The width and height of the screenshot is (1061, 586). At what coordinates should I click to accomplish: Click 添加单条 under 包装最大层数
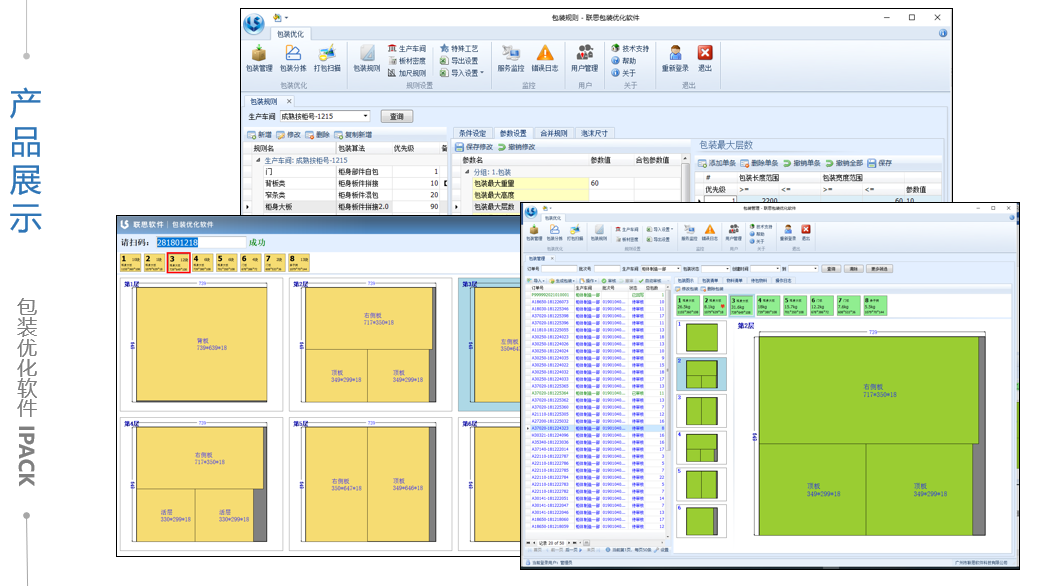click(x=717, y=163)
